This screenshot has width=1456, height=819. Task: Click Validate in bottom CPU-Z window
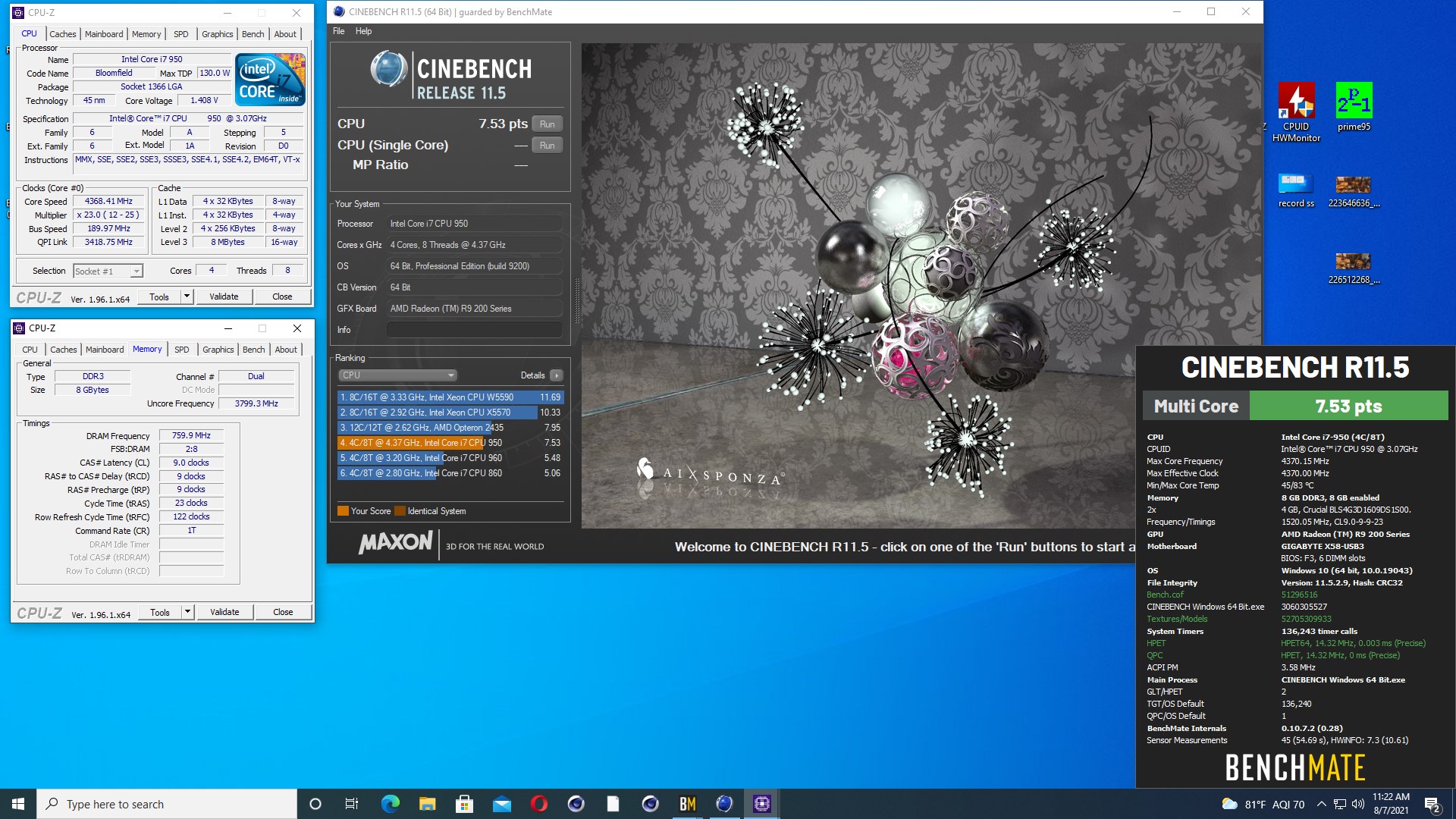(224, 612)
